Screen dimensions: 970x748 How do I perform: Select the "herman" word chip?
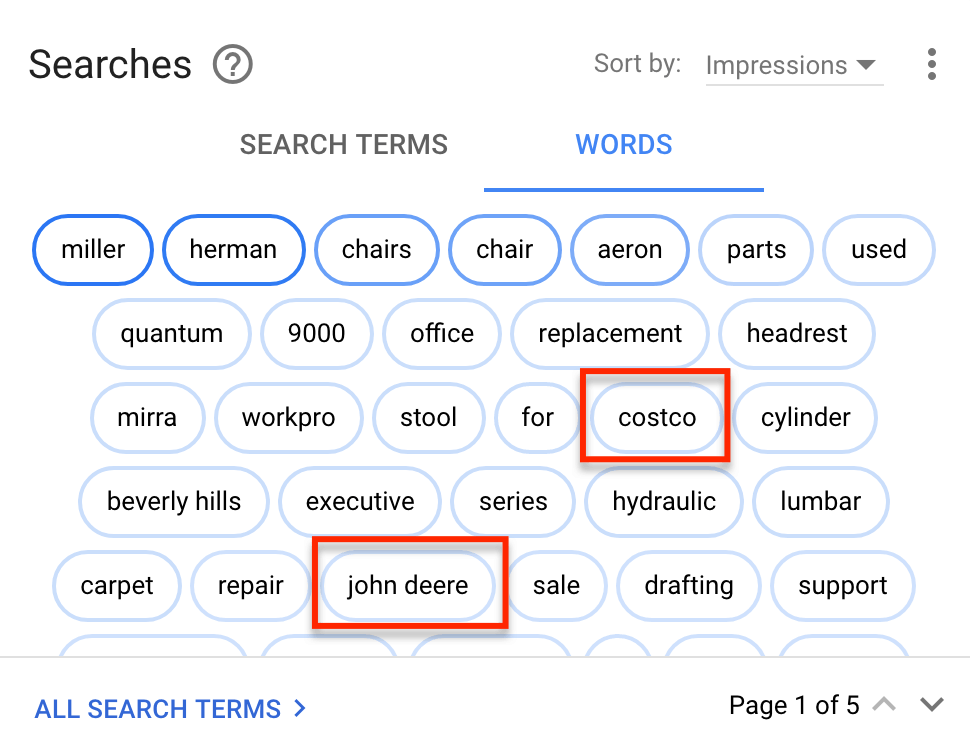point(233,250)
